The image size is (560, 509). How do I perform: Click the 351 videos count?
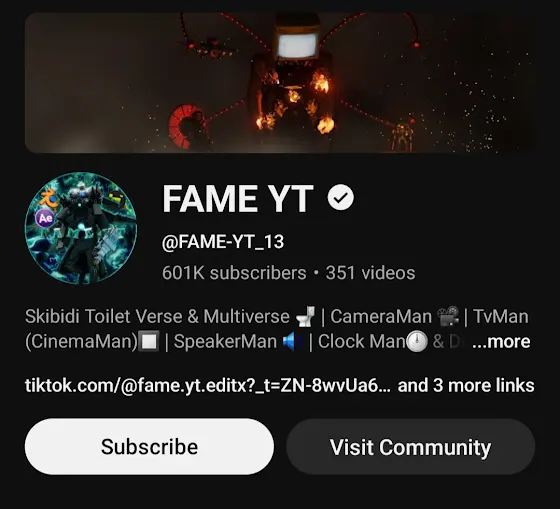tap(370, 273)
